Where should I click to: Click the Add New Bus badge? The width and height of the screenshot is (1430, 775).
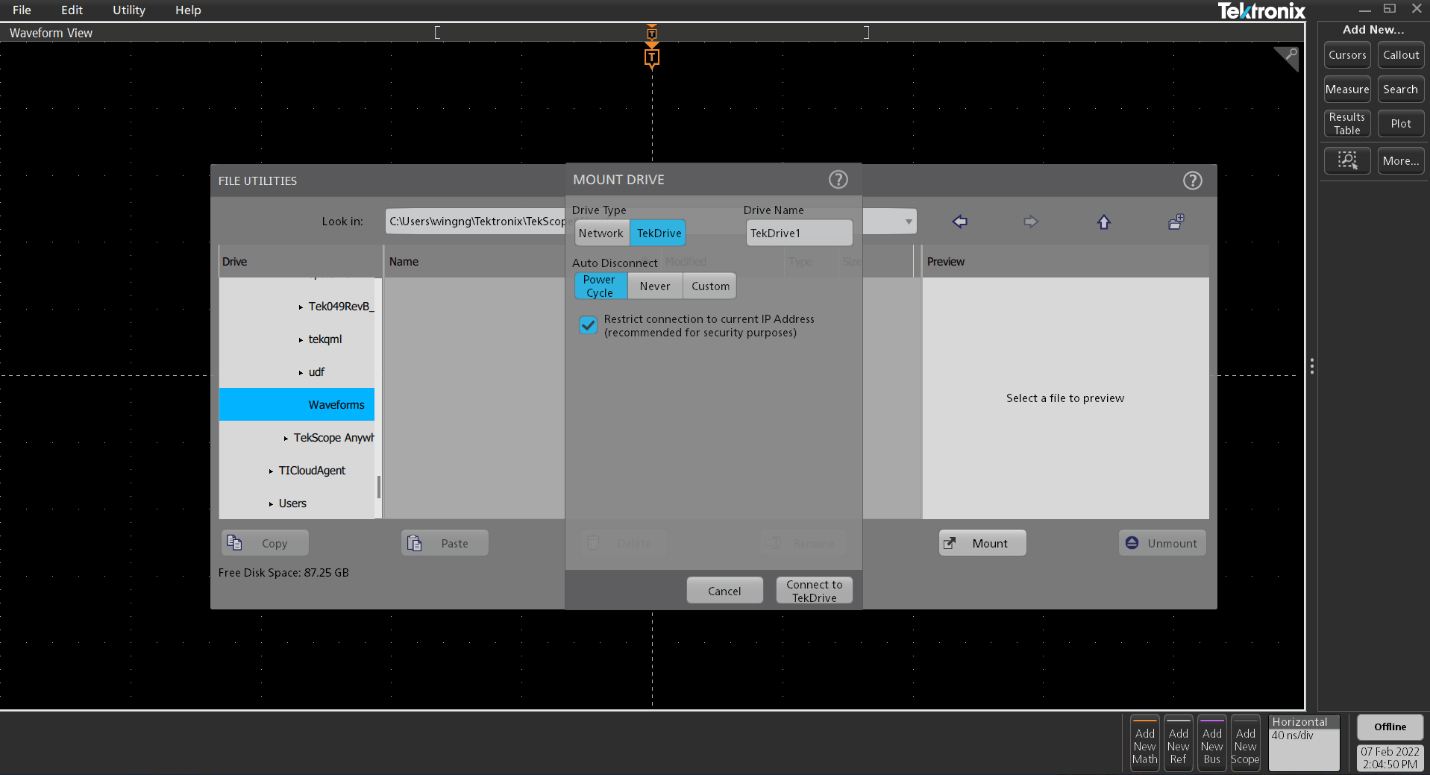1212,742
